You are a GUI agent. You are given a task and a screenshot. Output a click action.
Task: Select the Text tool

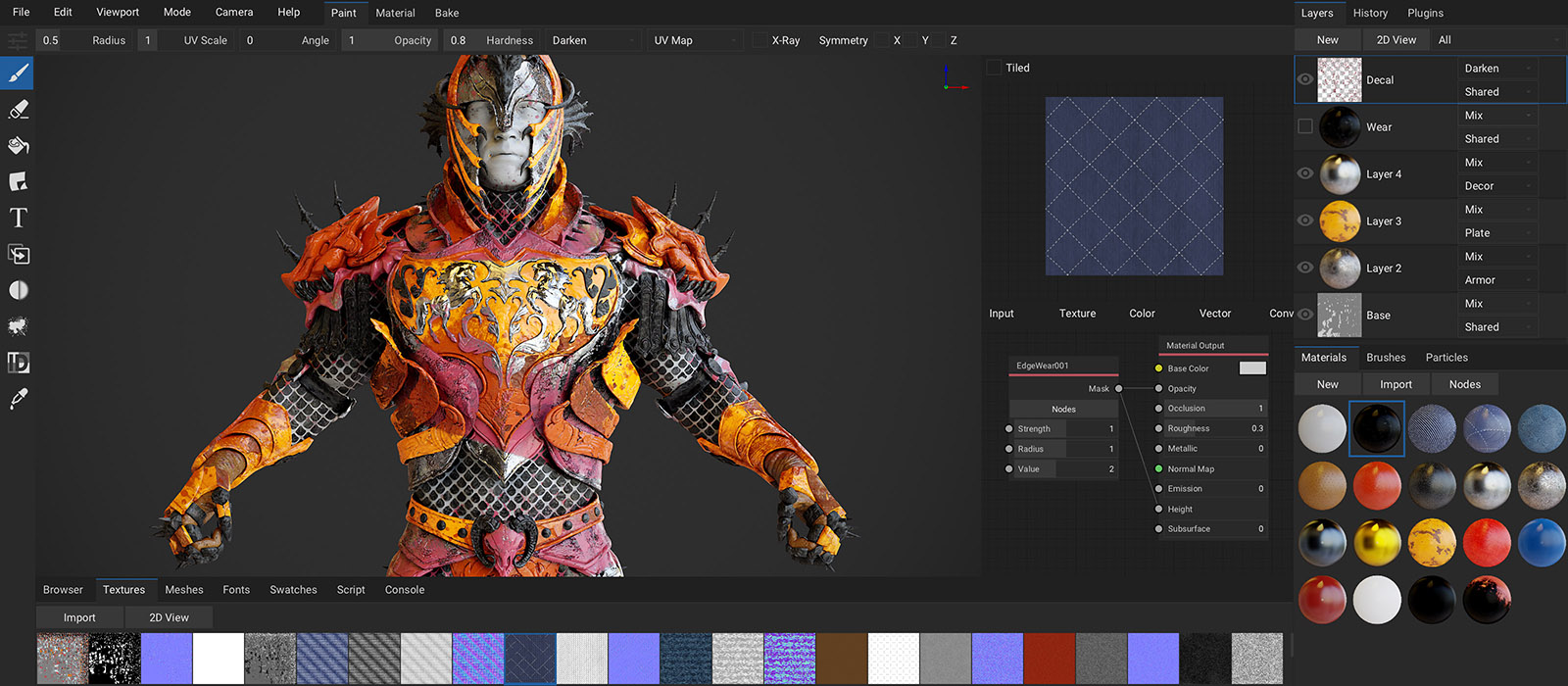18,218
